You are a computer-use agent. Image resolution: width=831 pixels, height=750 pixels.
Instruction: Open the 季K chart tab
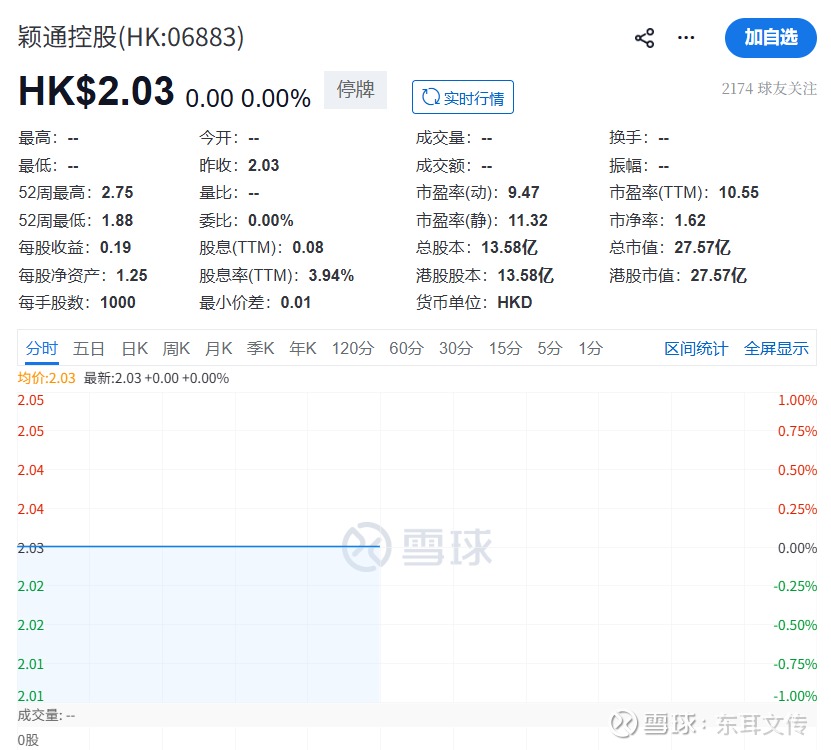[x=260, y=348]
